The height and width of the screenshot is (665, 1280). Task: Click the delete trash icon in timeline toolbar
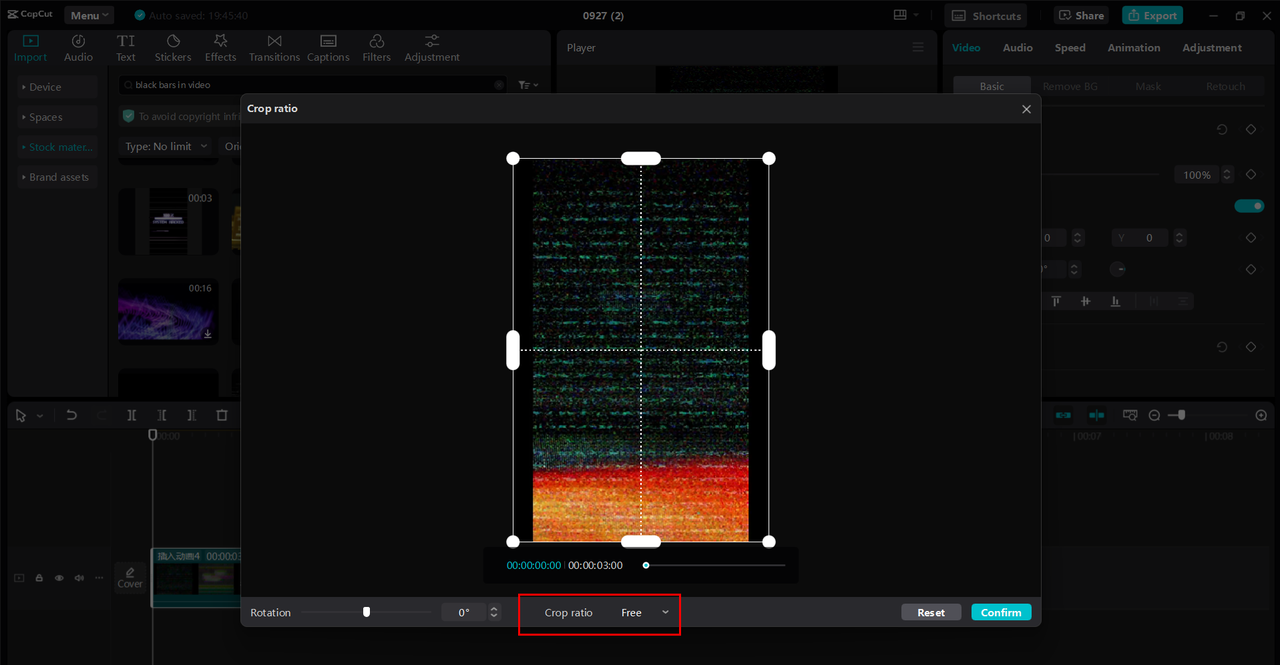pos(222,415)
